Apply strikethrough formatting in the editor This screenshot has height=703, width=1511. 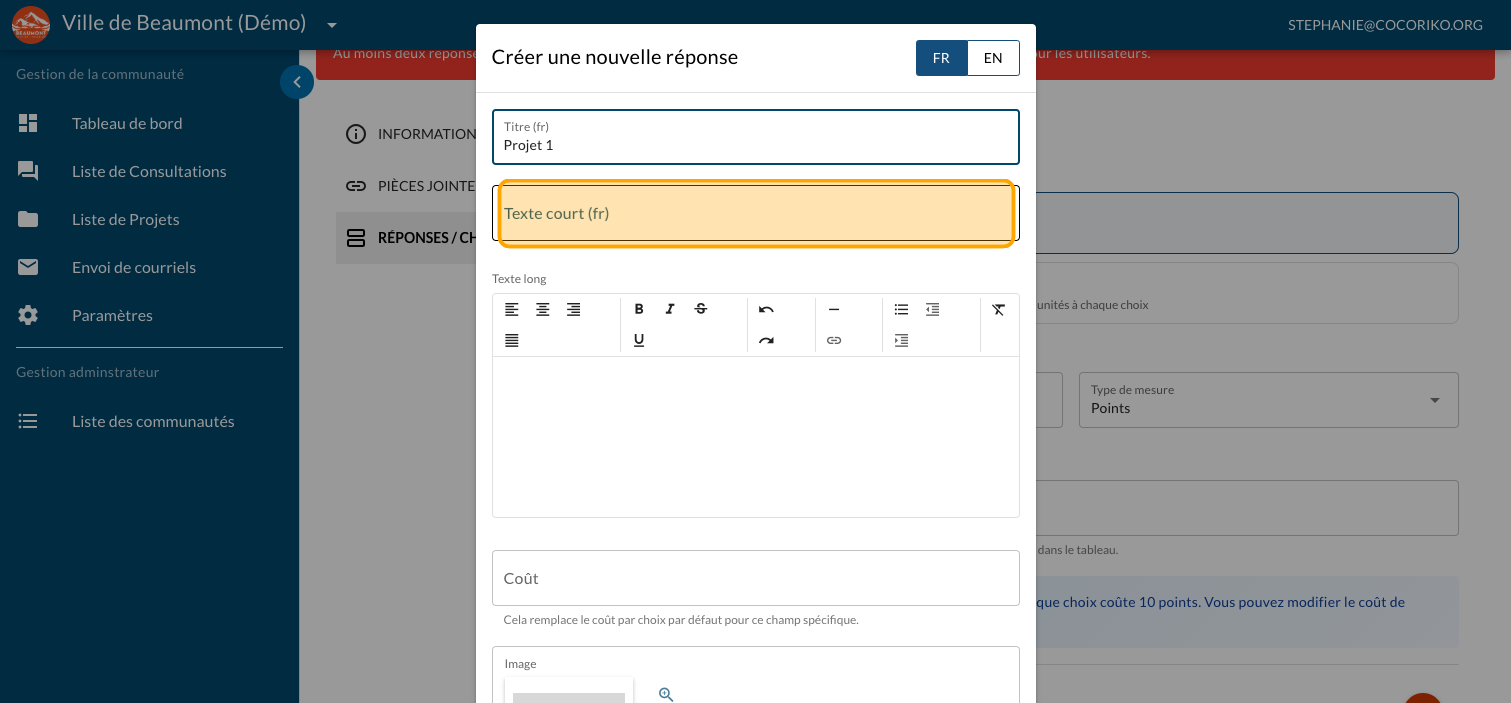(701, 309)
